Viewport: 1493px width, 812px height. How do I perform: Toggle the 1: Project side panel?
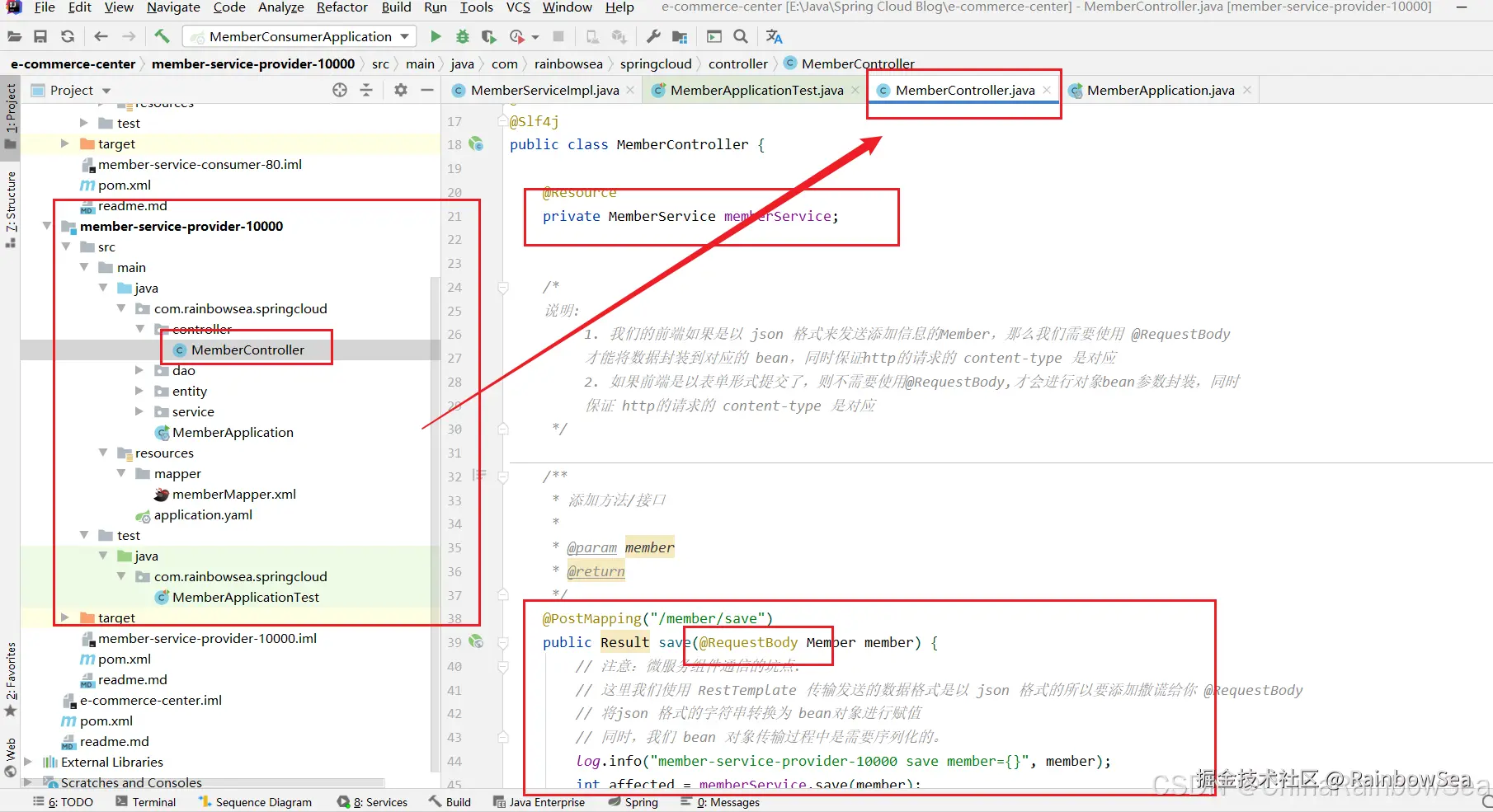[x=11, y=115]
